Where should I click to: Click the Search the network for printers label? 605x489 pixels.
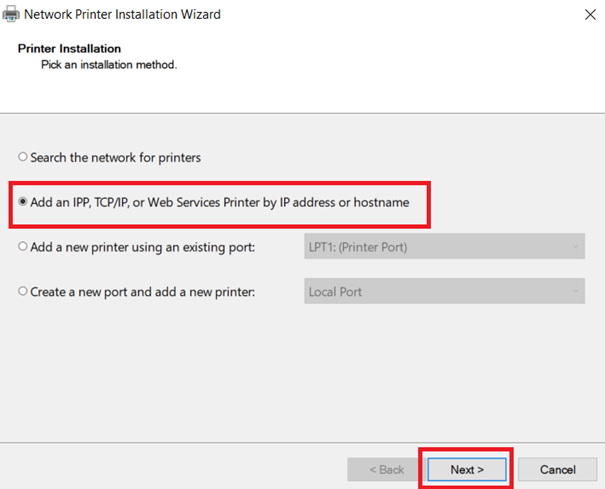tap(116, 157)
